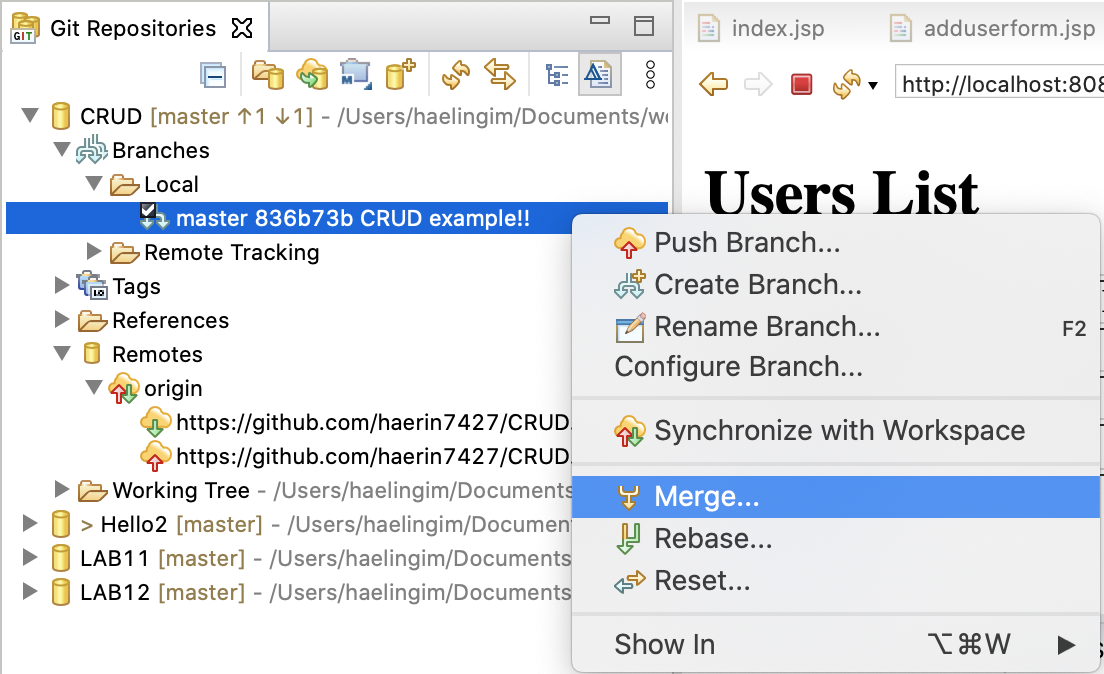This screenshot has width=1104, height=674.
Task: Collapse all in Git Repositories toolbar
Action: click(x=213, y=75)
